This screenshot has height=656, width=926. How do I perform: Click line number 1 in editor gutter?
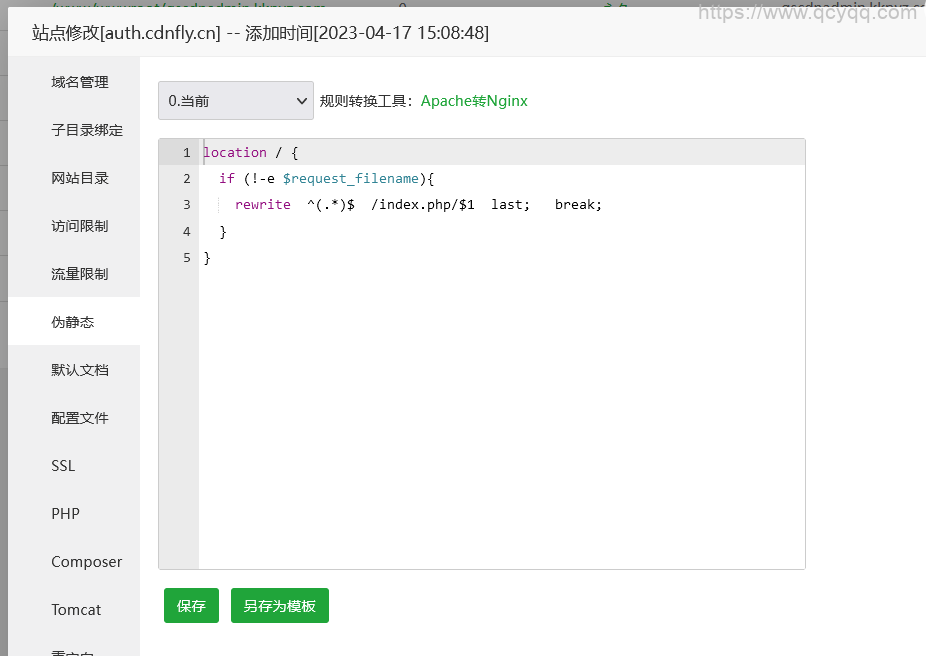[186, 153]
